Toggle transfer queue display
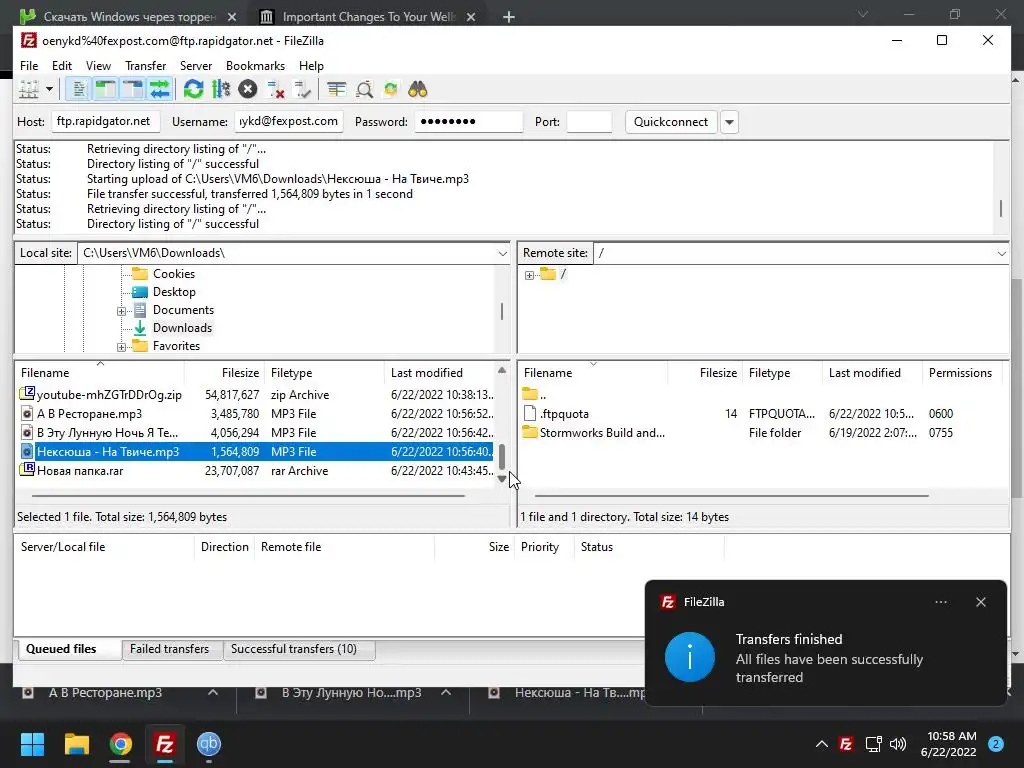 pos(159,89)
